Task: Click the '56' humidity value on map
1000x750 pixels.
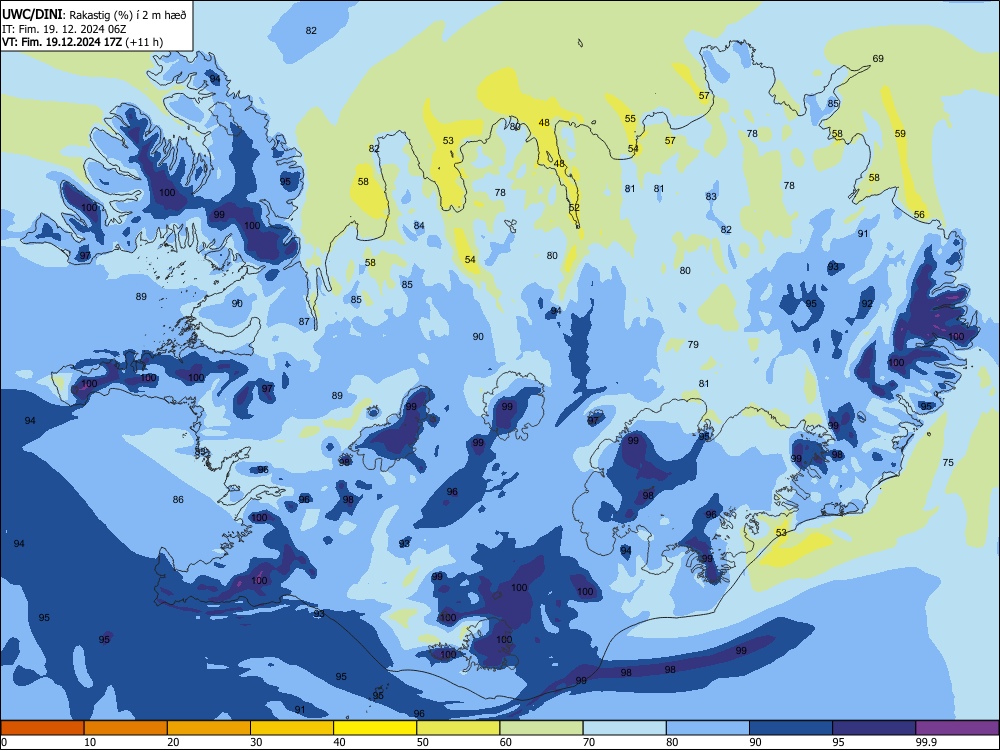Action: coord(919,214)
